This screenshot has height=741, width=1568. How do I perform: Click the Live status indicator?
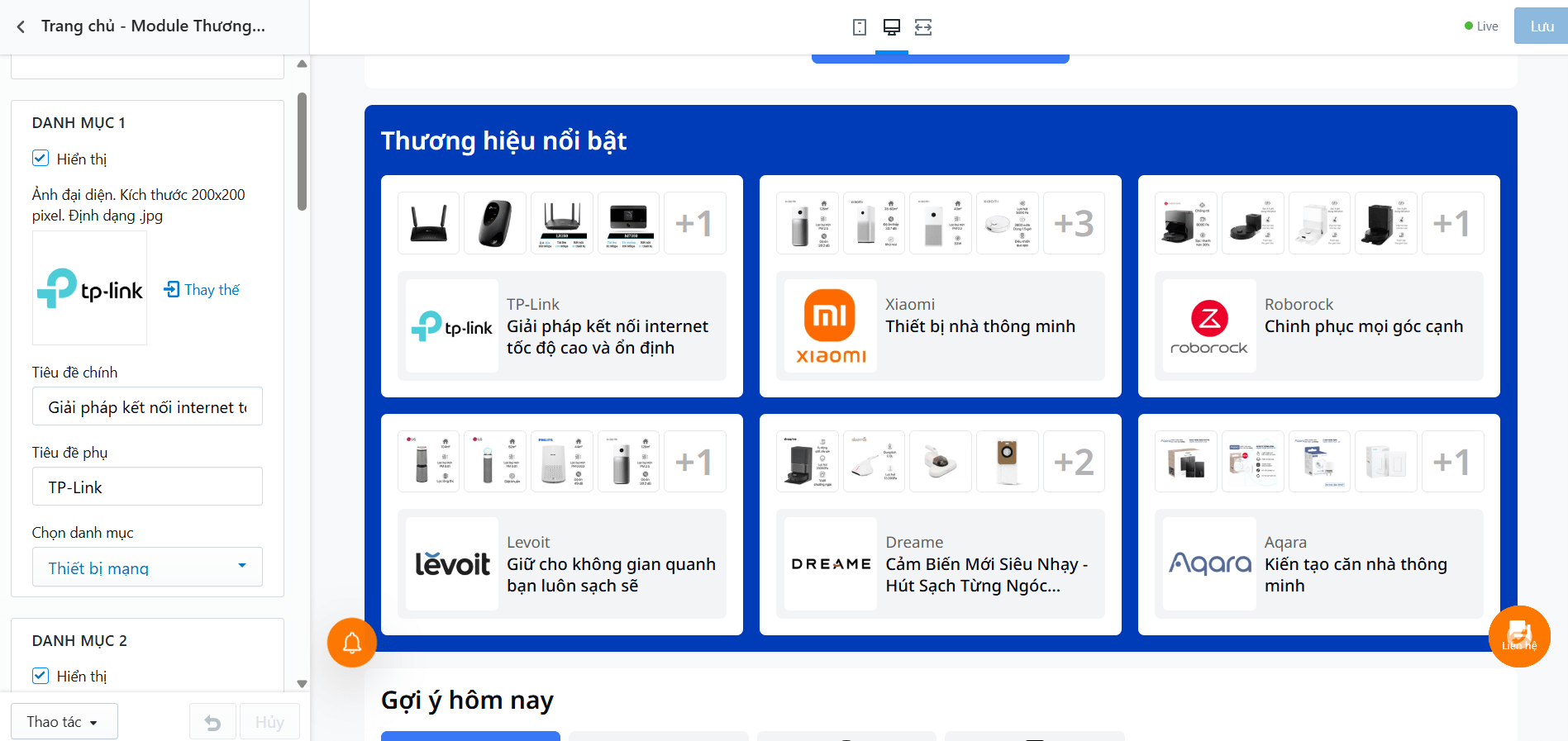pyautogui.click(x=1481, y=26)
